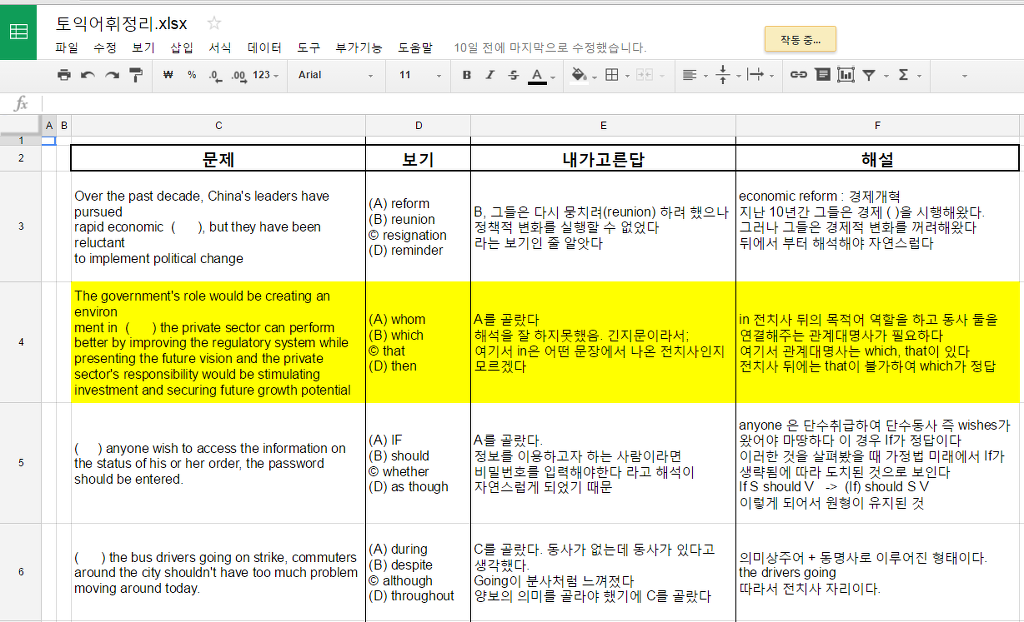1024x622 pixels.
Task: Select column A header
Action: (49, 125)
